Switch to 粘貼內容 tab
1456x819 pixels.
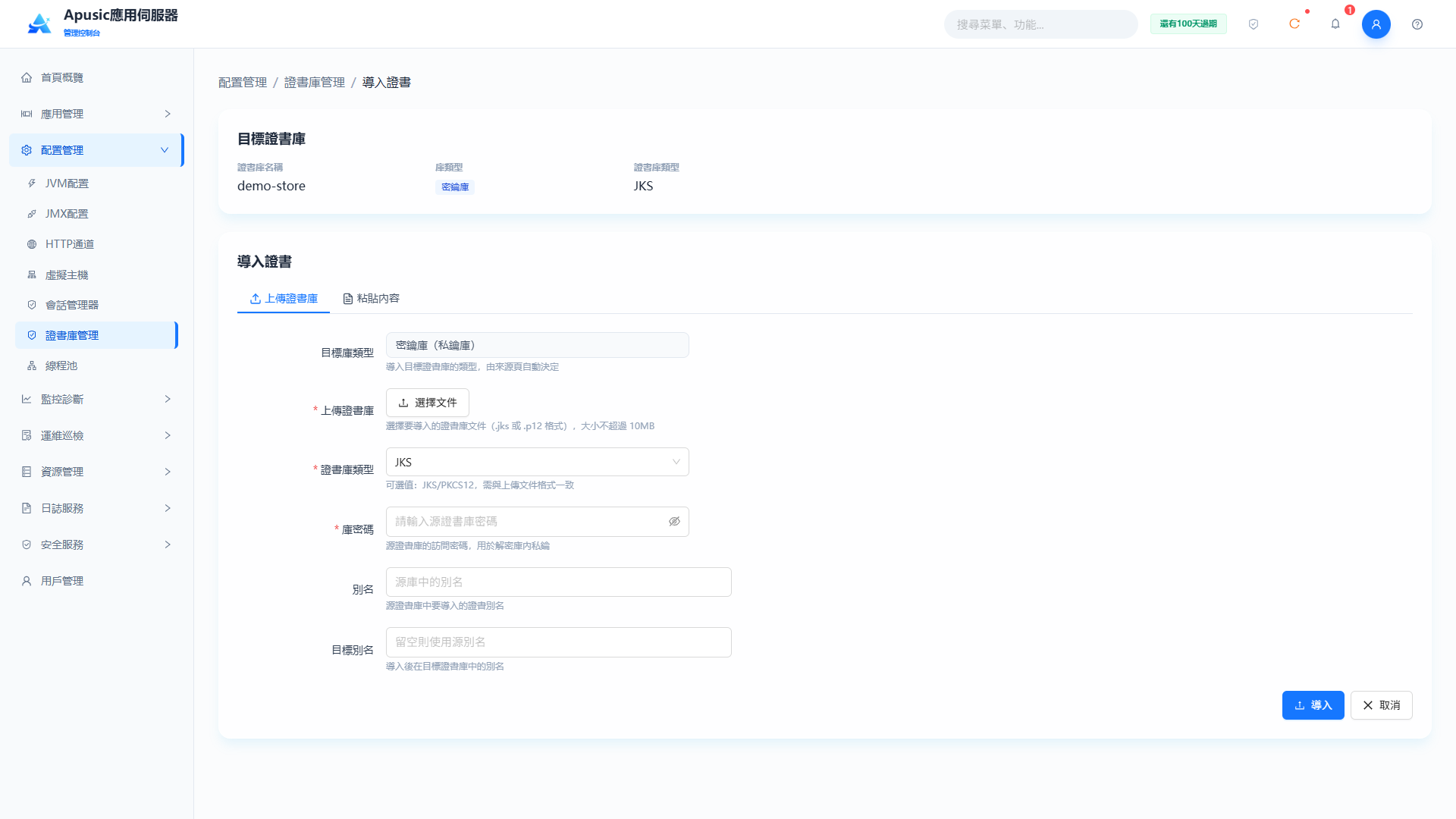[372, 299]
